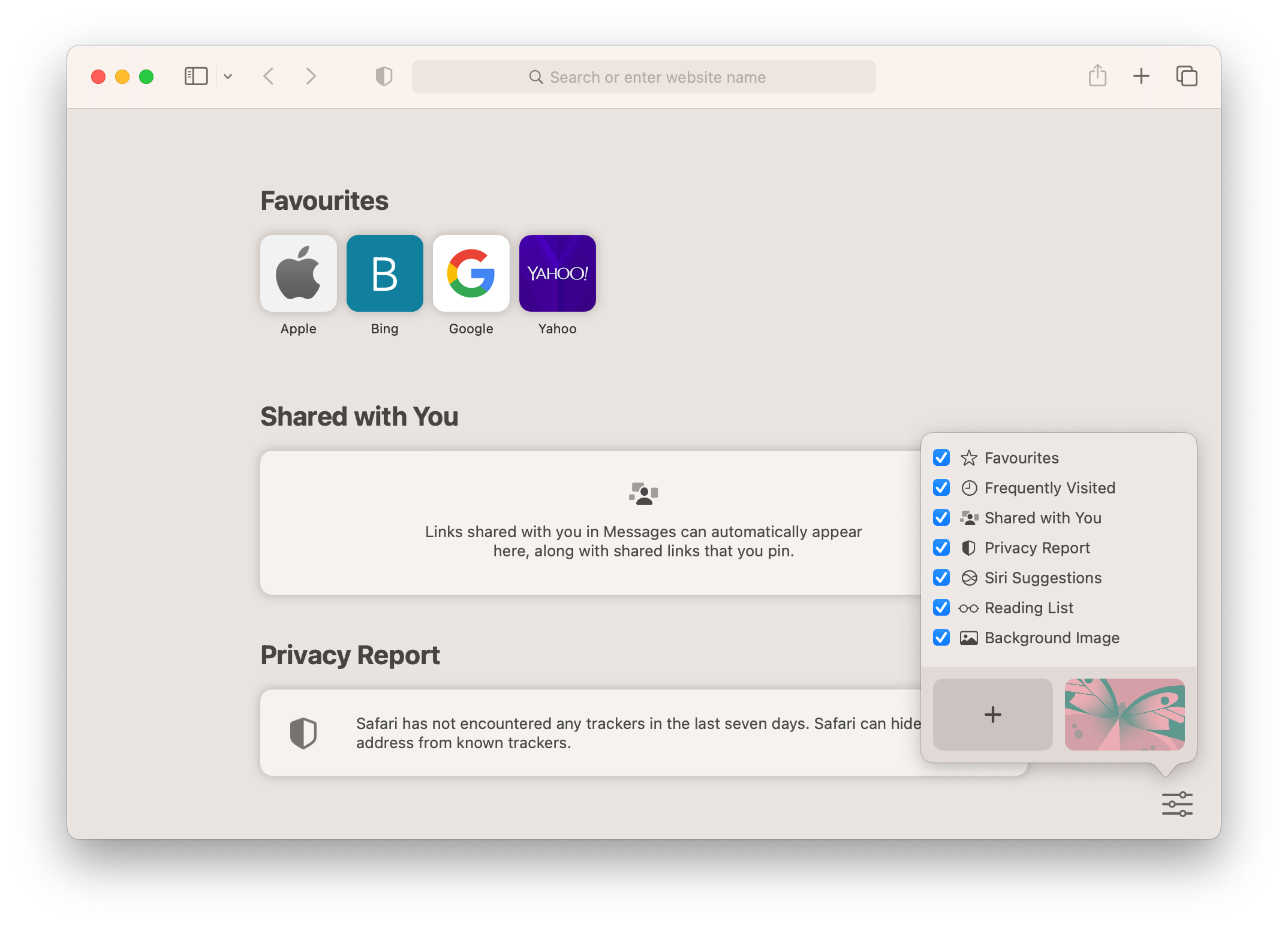Viewport: 1288px width, 928px height.
Task: Uncheck the Shared with You checkbox
Action: click(x=941, y=518)
